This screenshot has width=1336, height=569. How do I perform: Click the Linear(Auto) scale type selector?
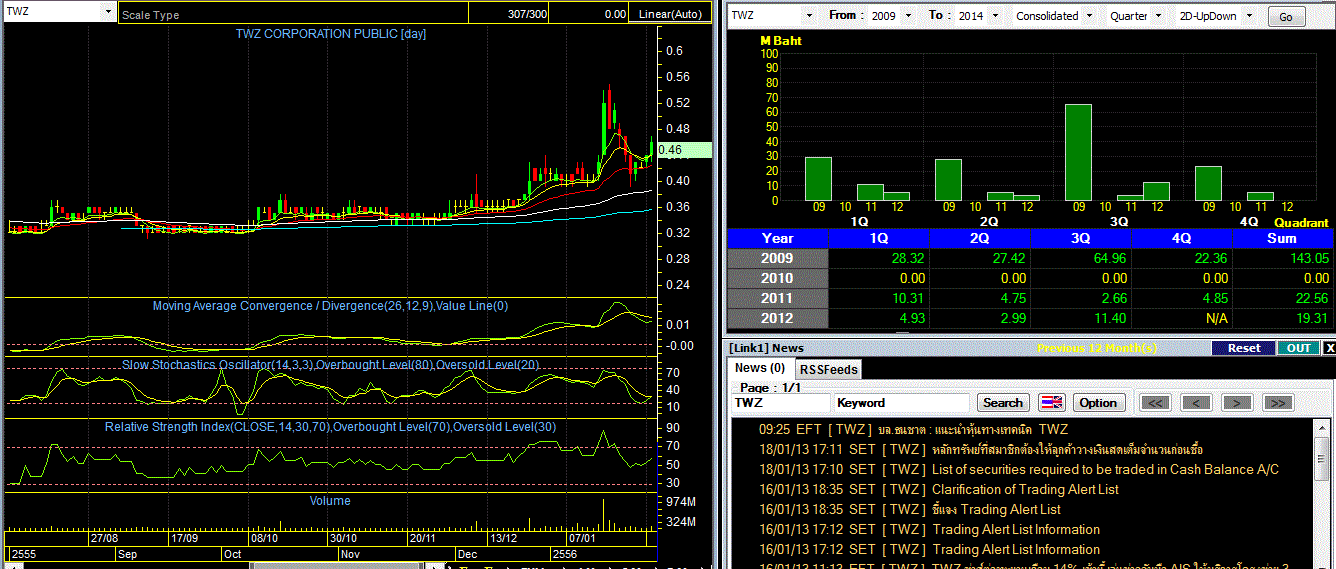pyautogui.click(x=671, y=15)
